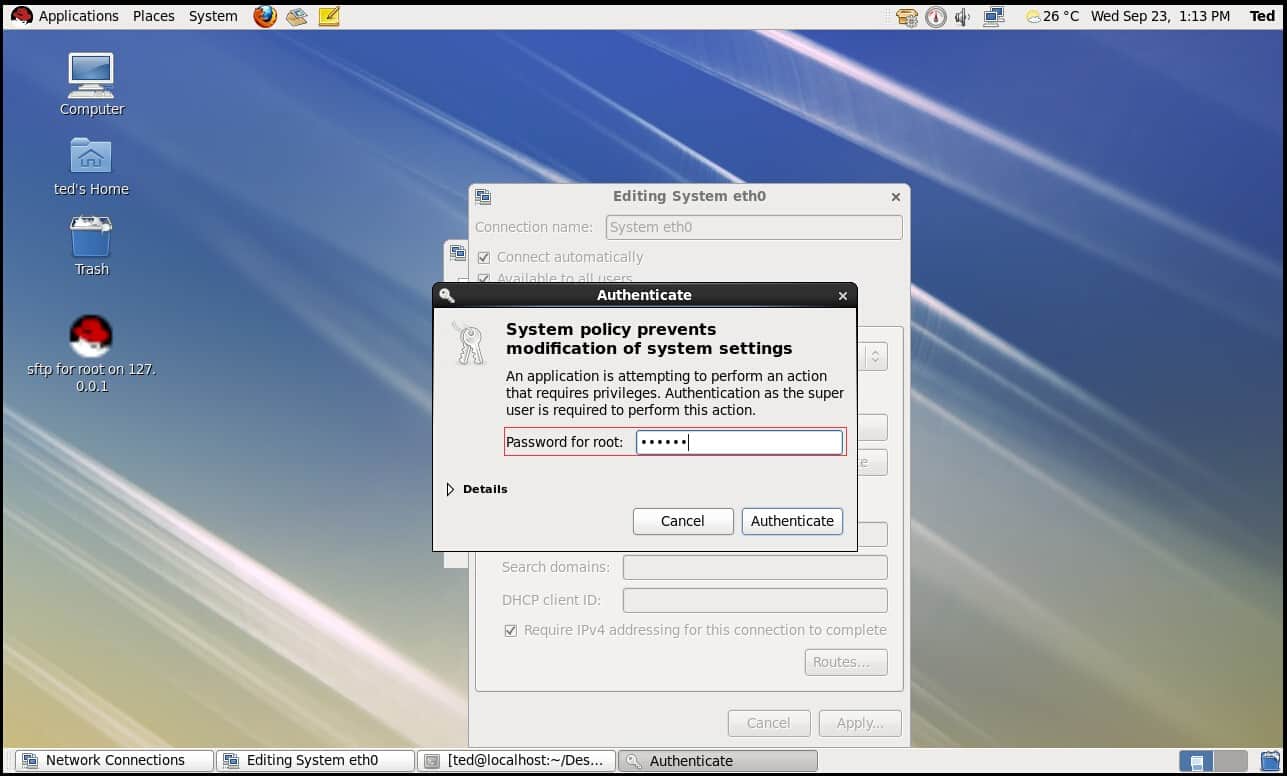The image size is (1287, 776).
Task: Open the notes icon in top panel
Action: coord(329,16)
